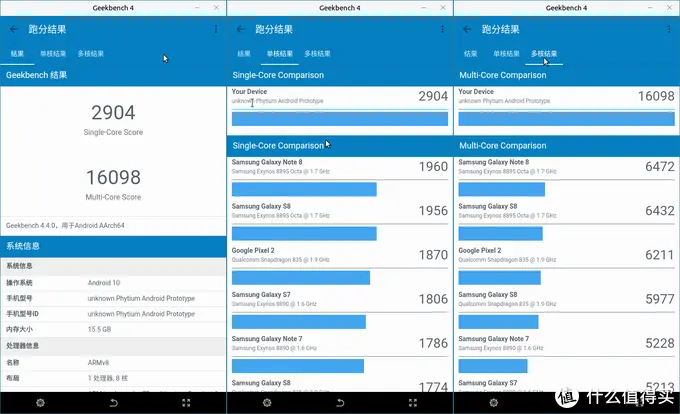The height and width of the screenshot is (414, 680).
Task: Select 结果 tab in middle window
Action: [244, 54]
